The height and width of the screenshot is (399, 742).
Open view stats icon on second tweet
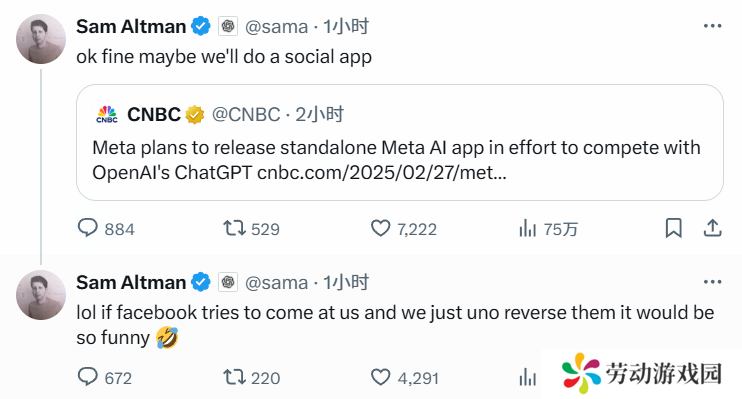pyautogui.click(x=527, y=377)
